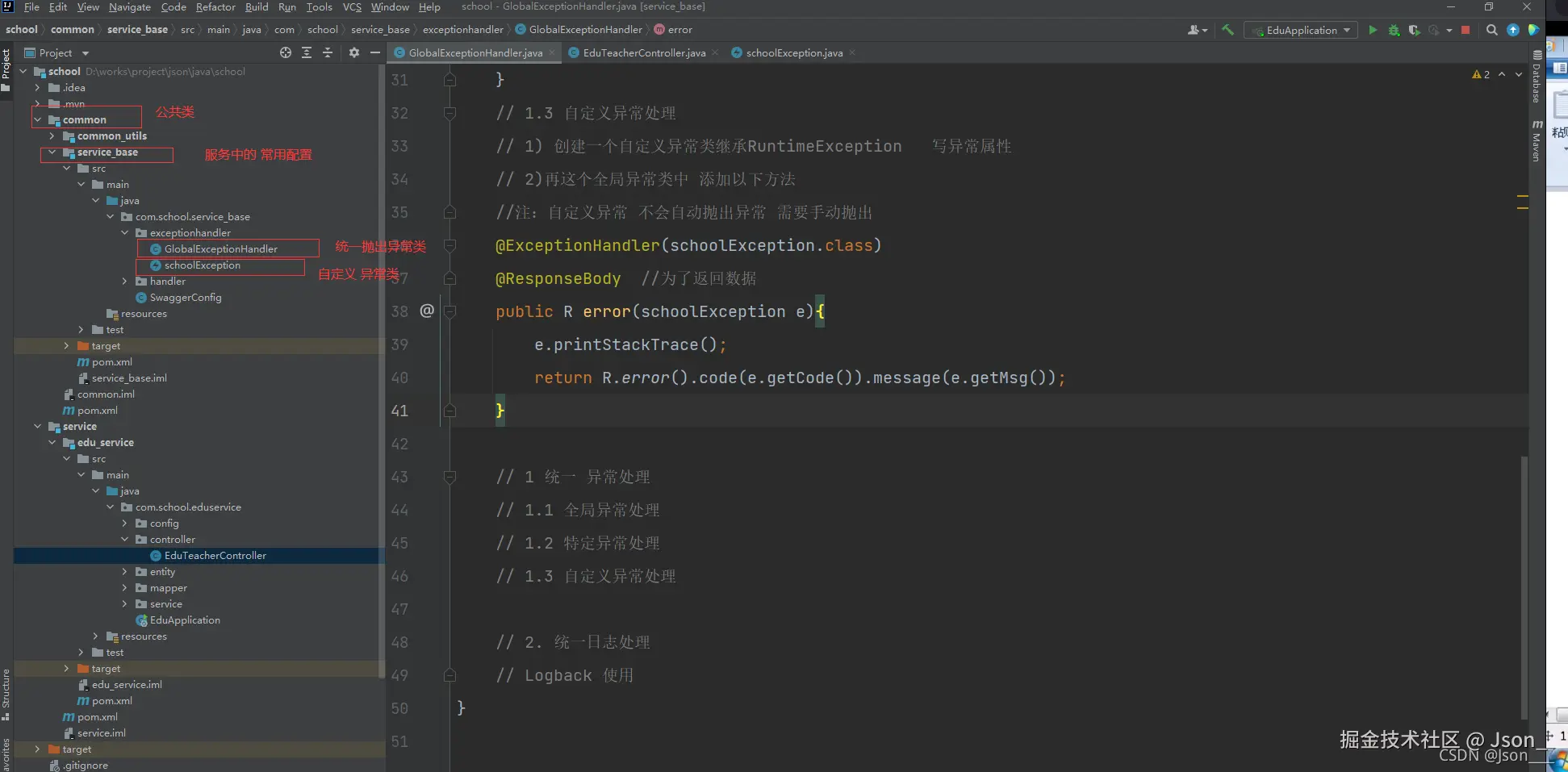
Task: Expand the common_utils module
Action: point(52,136)
